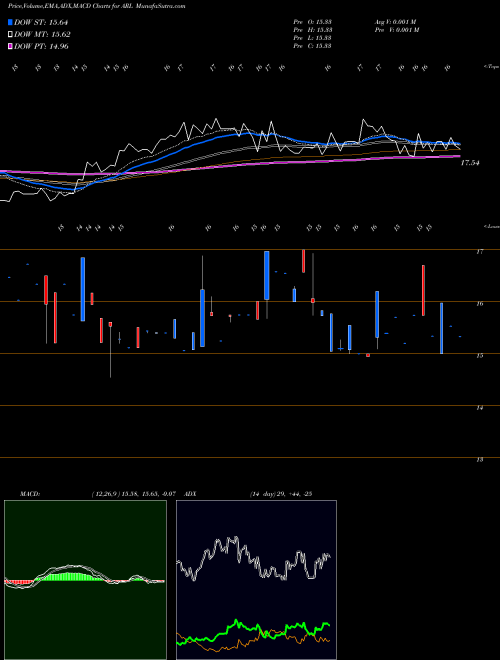Click the 'Pre O: 15.33' value
The width and height of the screenshot is (500, 660).
point(313,22)
